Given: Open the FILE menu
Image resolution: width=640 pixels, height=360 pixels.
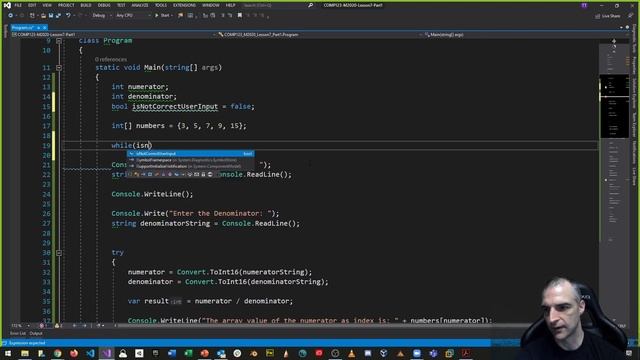Looking at the screenshot, I should pos(18,5).
